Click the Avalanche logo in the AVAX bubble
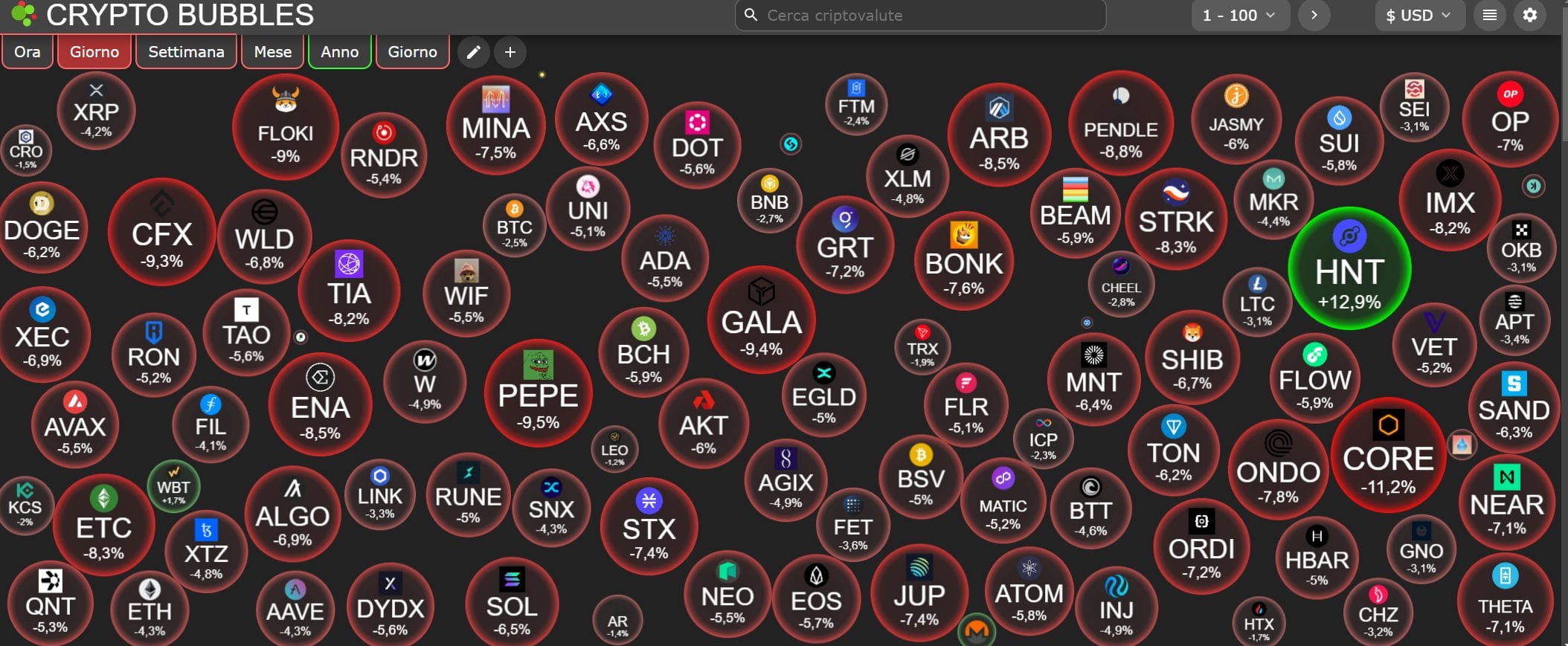 tap(75, 401)
